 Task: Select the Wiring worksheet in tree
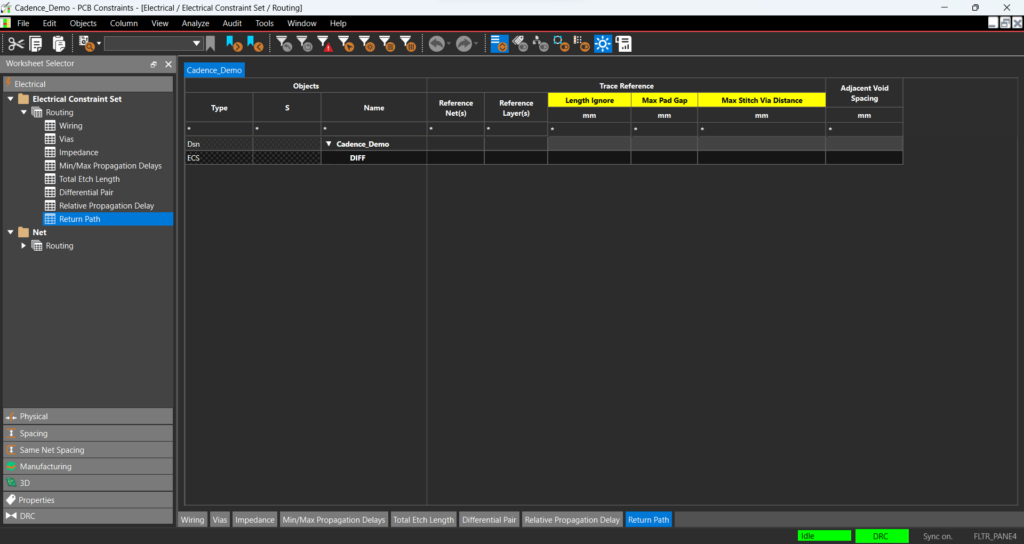71,125
